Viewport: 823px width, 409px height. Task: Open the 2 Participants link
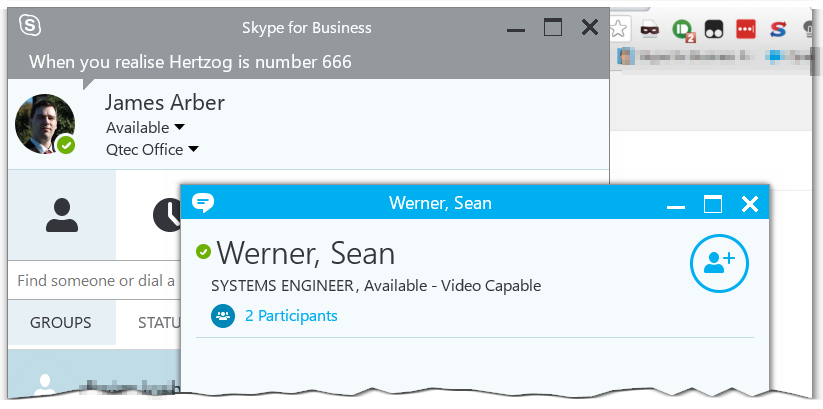(291, 316)
